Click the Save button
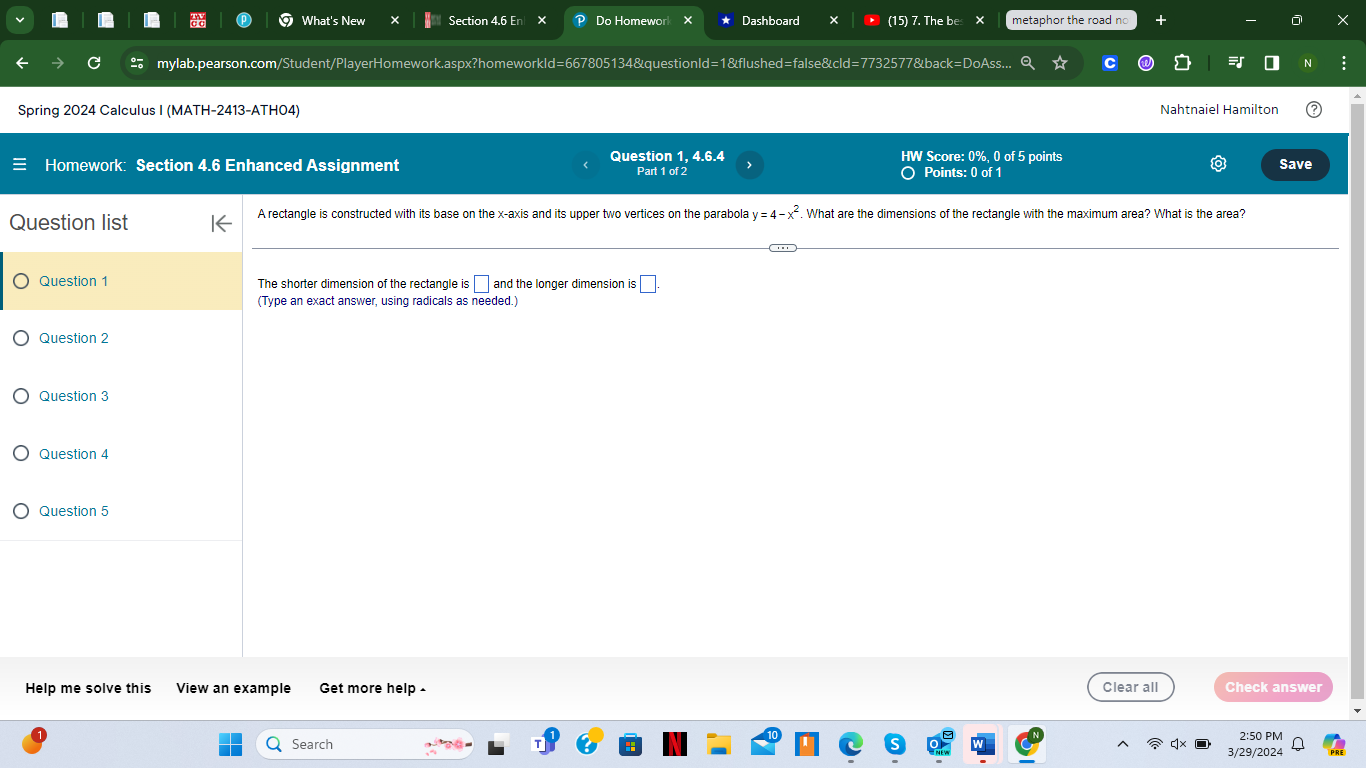 (1295, 164)
